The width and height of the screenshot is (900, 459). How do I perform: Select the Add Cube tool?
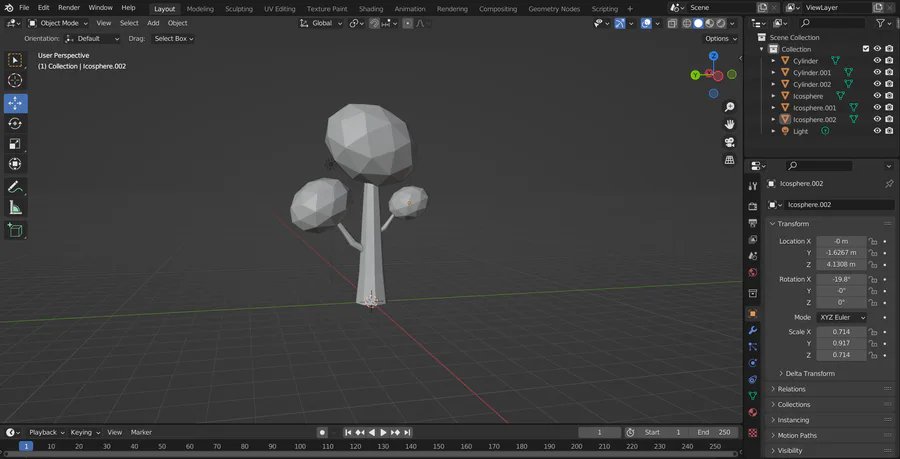click(15, 231)
